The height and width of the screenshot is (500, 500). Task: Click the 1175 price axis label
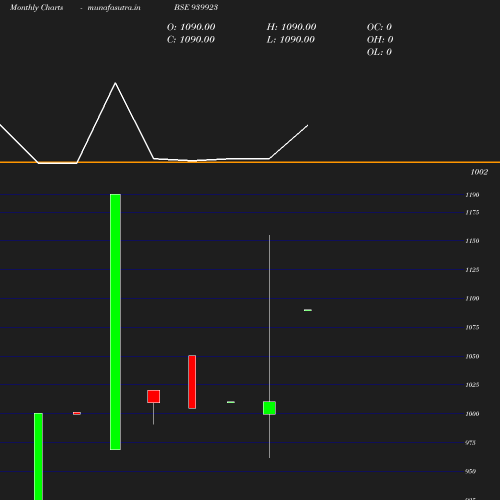click(x=472, y=212)
